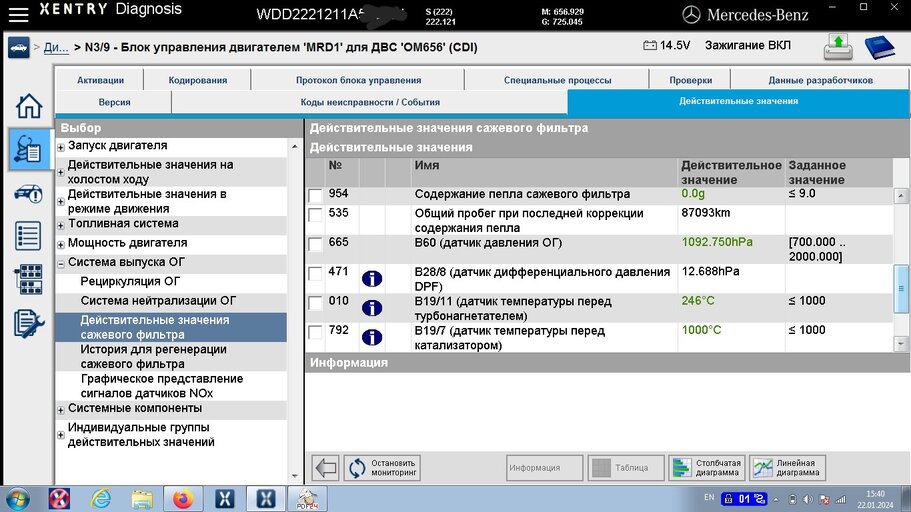The image size is (911, 512).
Task: Open the PDF printer taskbar icon
Action: [307, 499]
